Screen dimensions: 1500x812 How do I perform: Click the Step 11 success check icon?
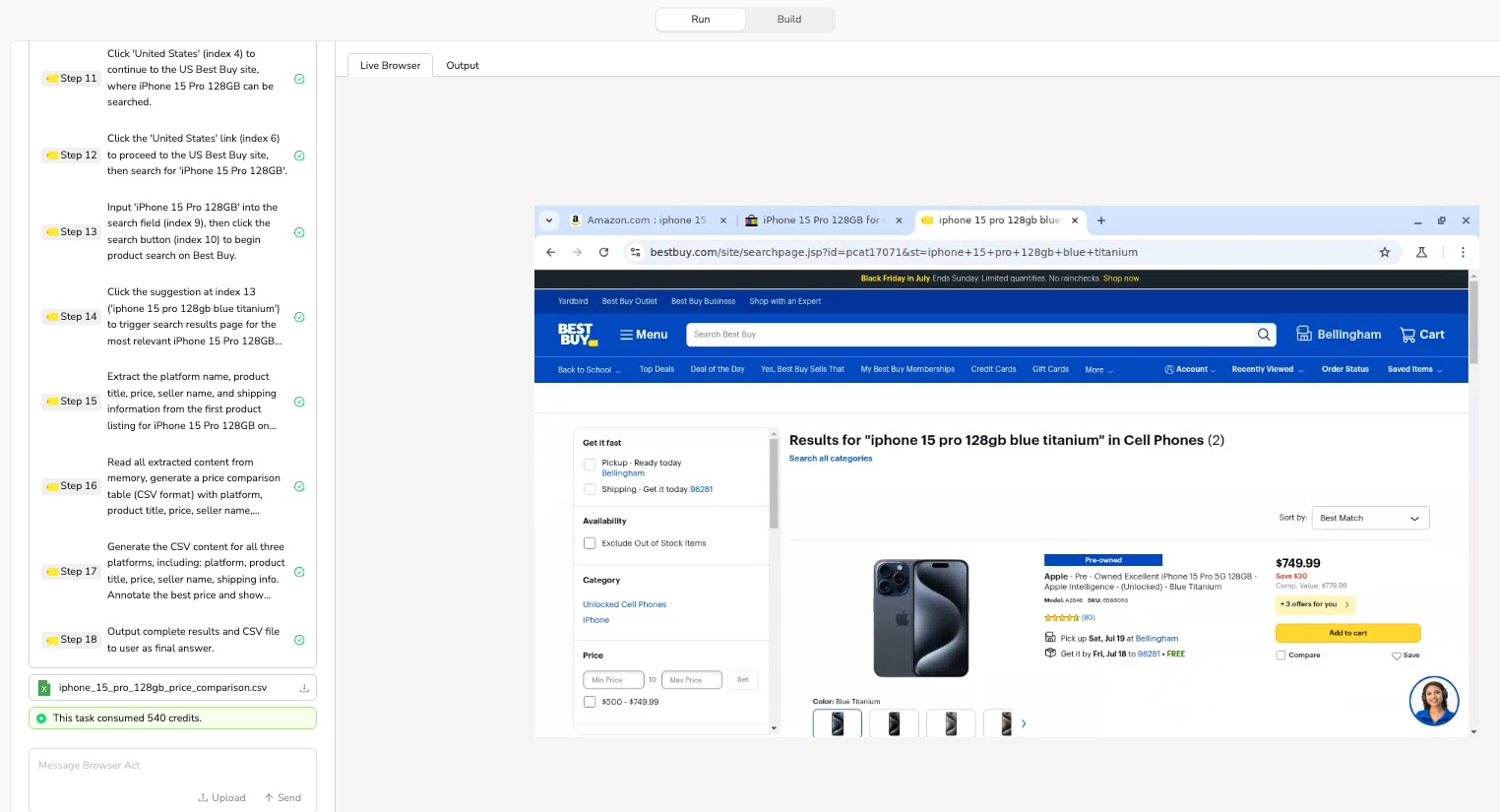pyautogui.click(x=299, y=79)
